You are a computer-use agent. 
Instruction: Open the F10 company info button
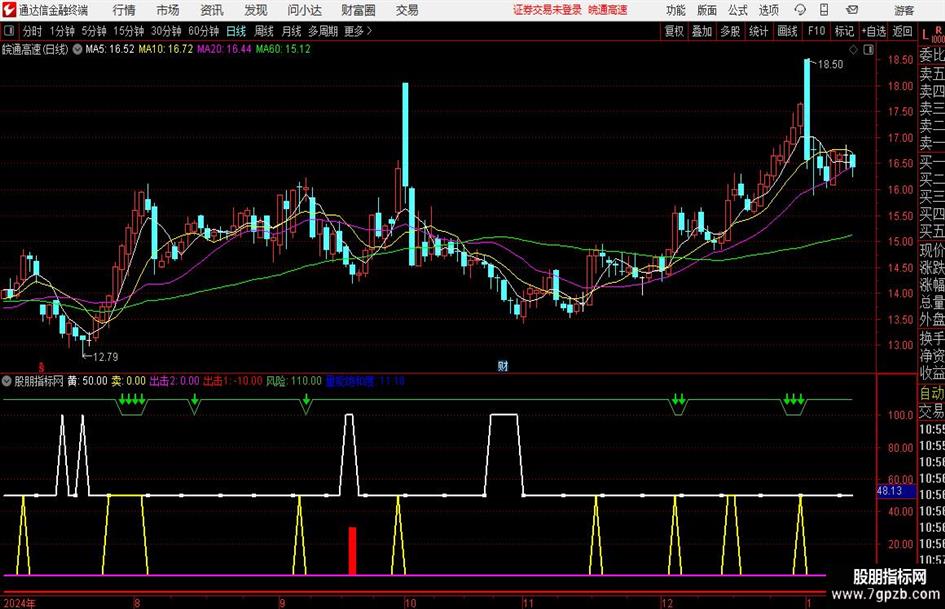[x=816, y=31]
